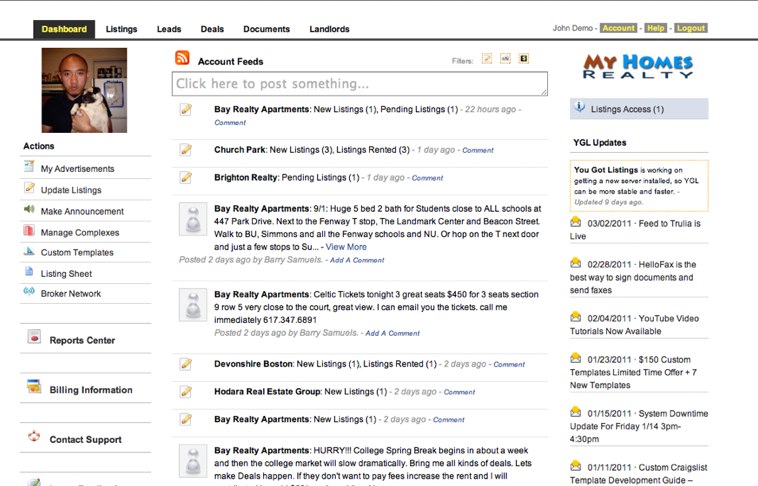Click avatar icon beside Celtic Tickets post
The image size is (758, 486).
pos(193,305)
